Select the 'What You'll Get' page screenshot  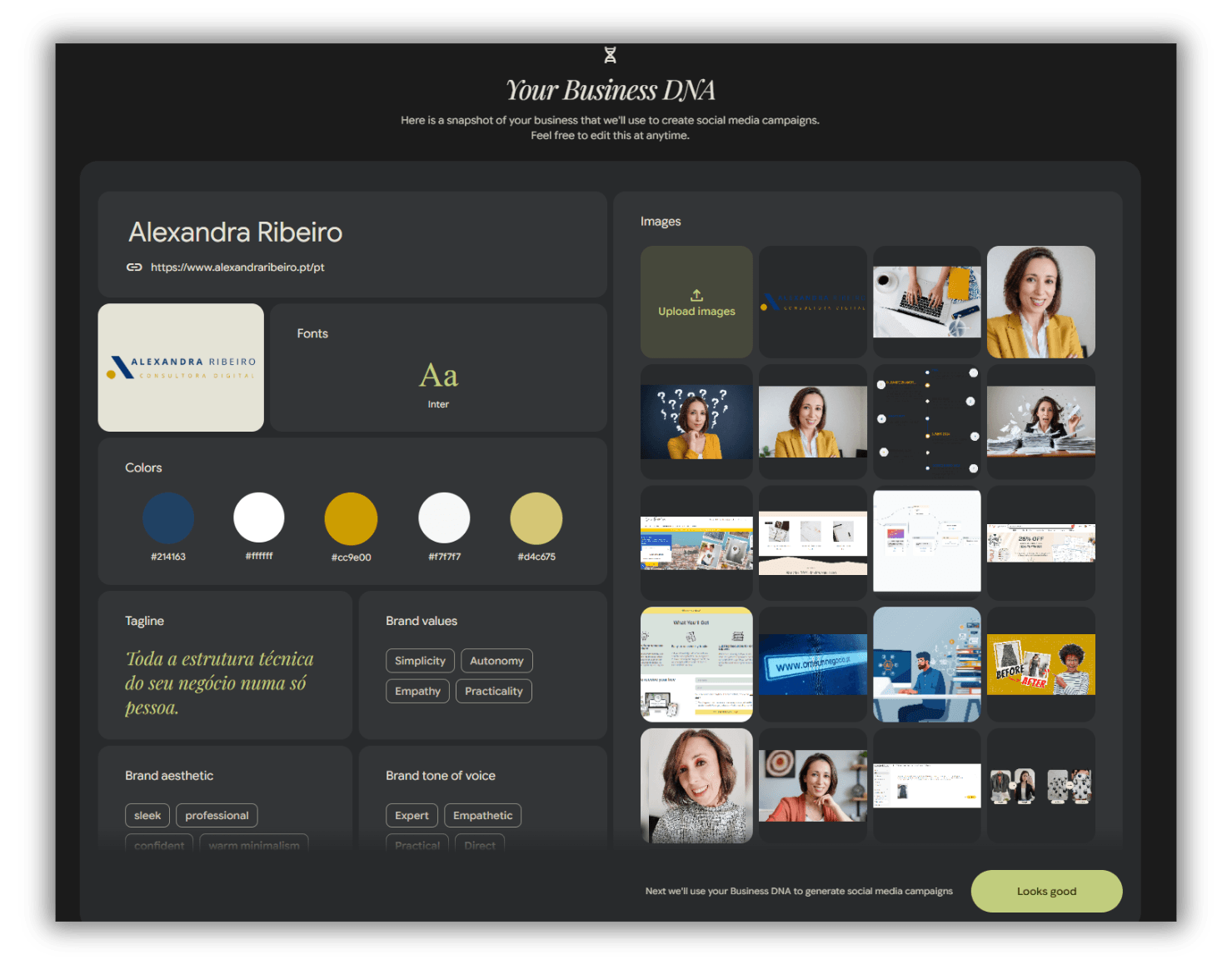pos(696,664)
